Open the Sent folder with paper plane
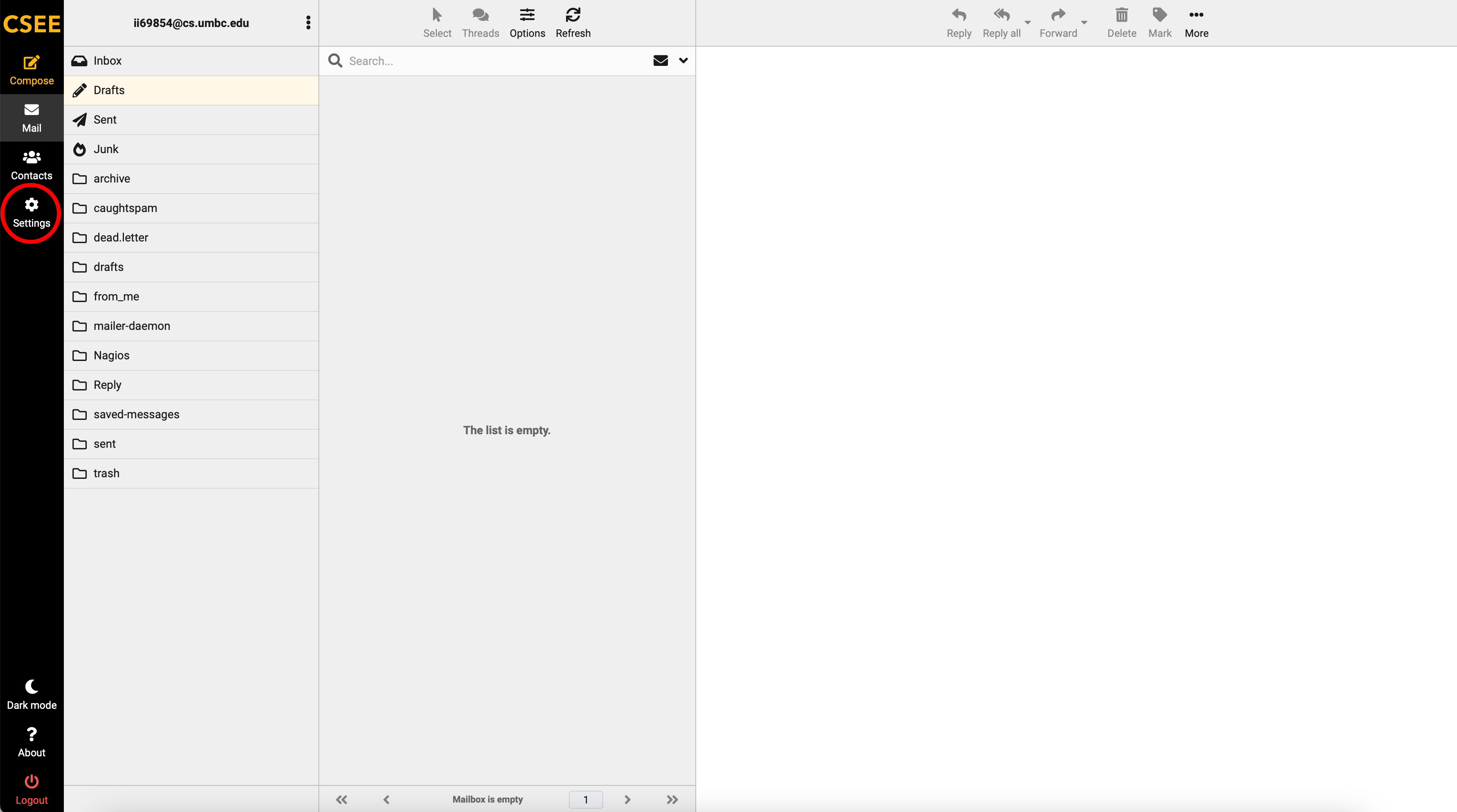This screenshot has height=812, width=1457. click(191, 120)
